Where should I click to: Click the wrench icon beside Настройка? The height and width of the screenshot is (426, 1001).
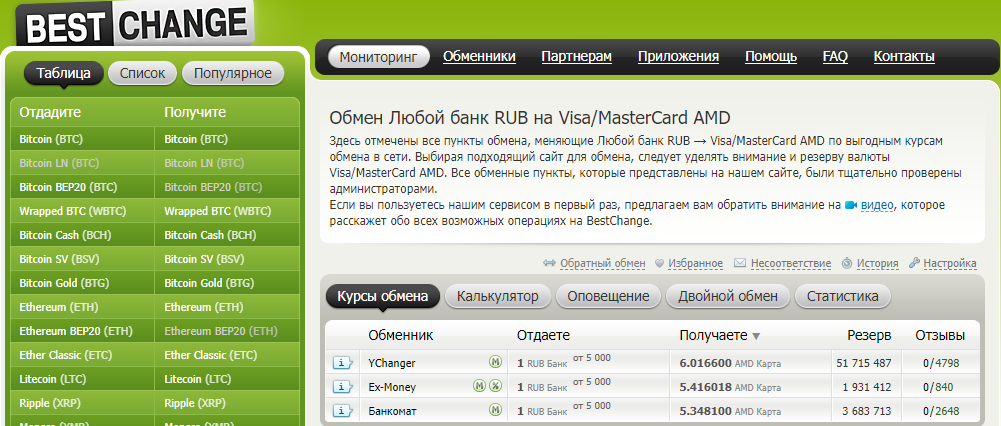click(x=914, y=263)
